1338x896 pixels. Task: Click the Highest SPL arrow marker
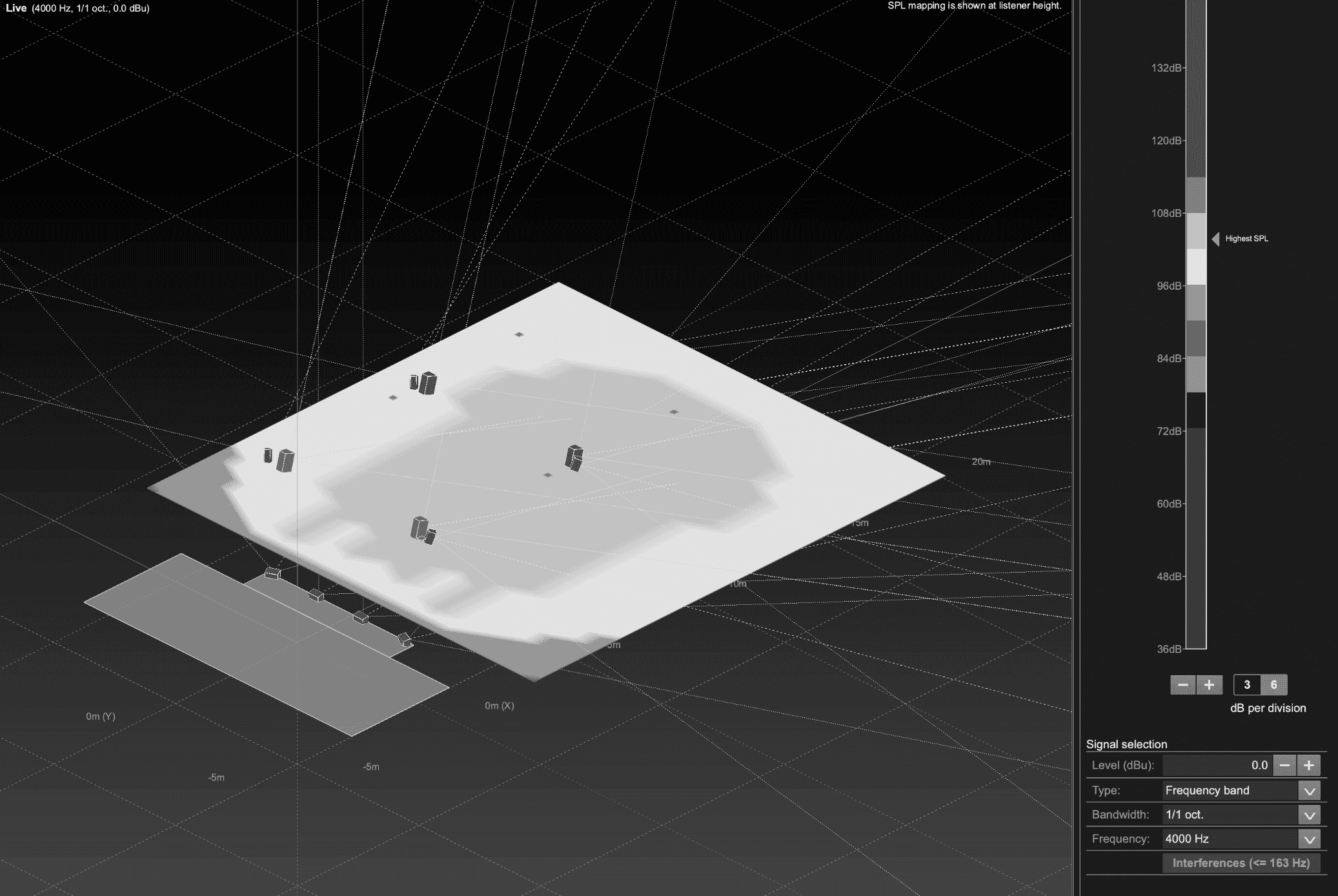coord(1215,239)
